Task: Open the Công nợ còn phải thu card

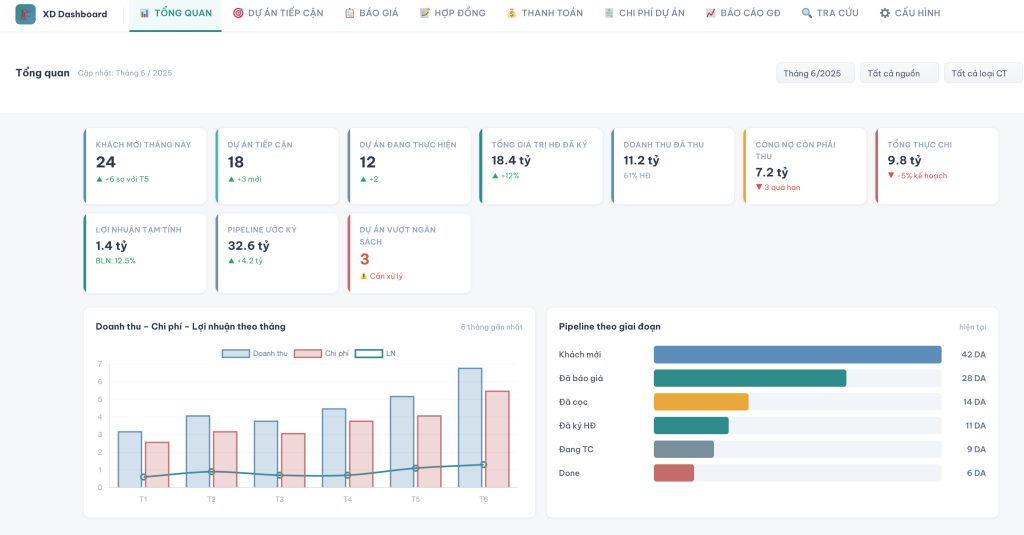Action: 805,166
